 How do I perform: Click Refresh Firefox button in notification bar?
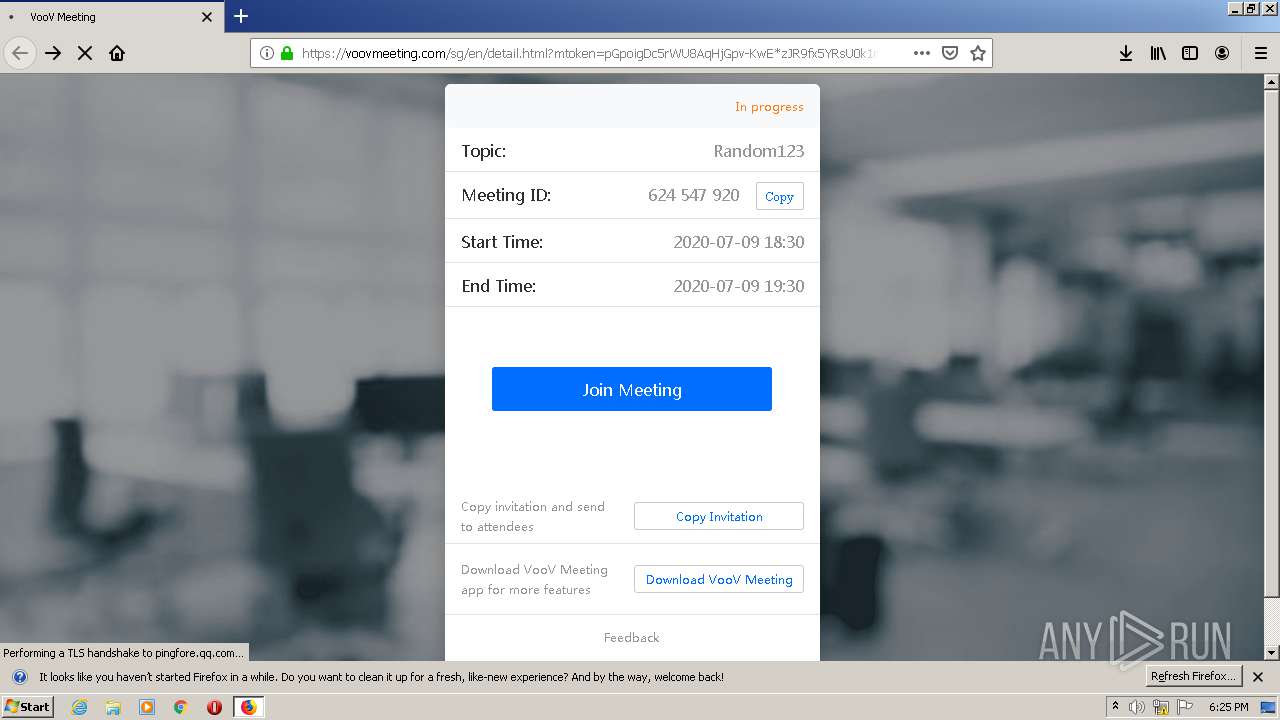(1193, 676)
